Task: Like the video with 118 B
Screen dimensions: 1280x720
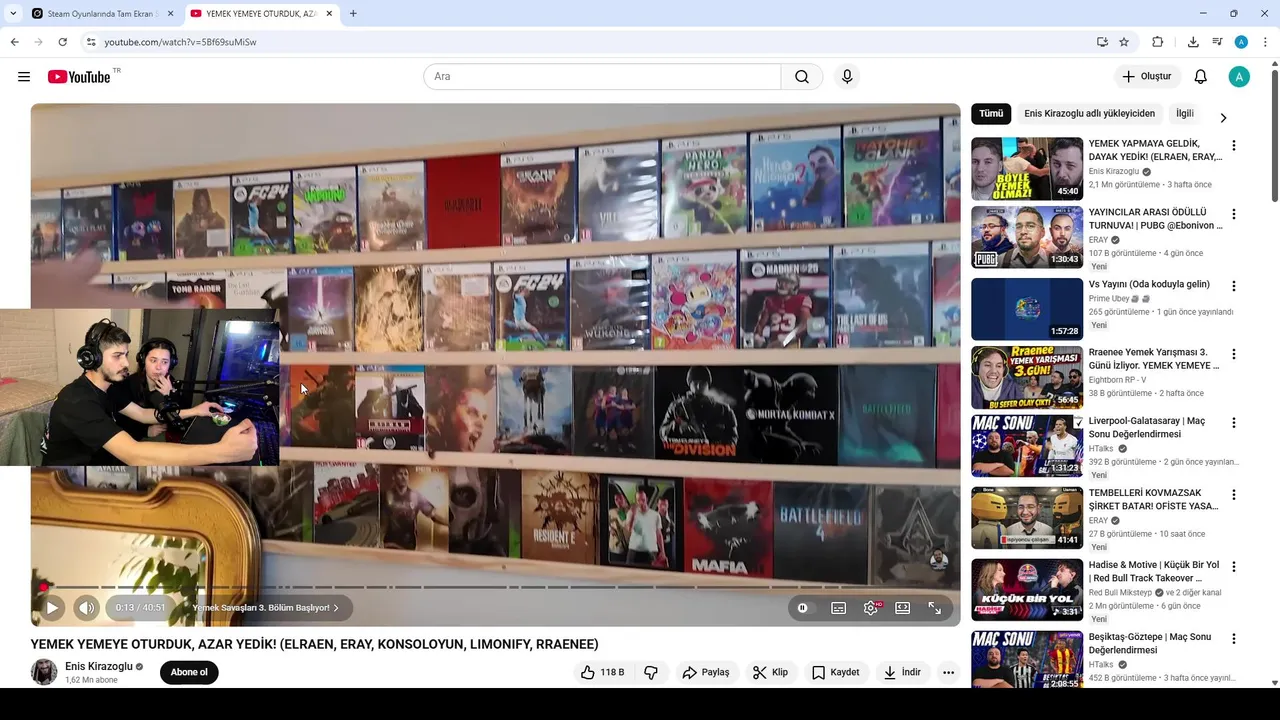Action: tap(602, 672)
